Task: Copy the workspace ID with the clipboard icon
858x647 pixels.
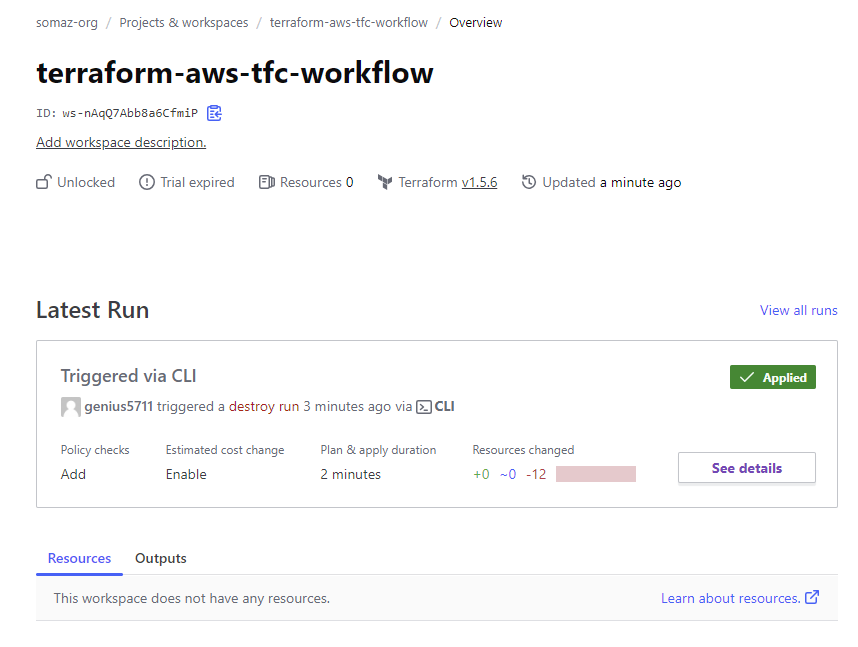Action: [214, 113]
